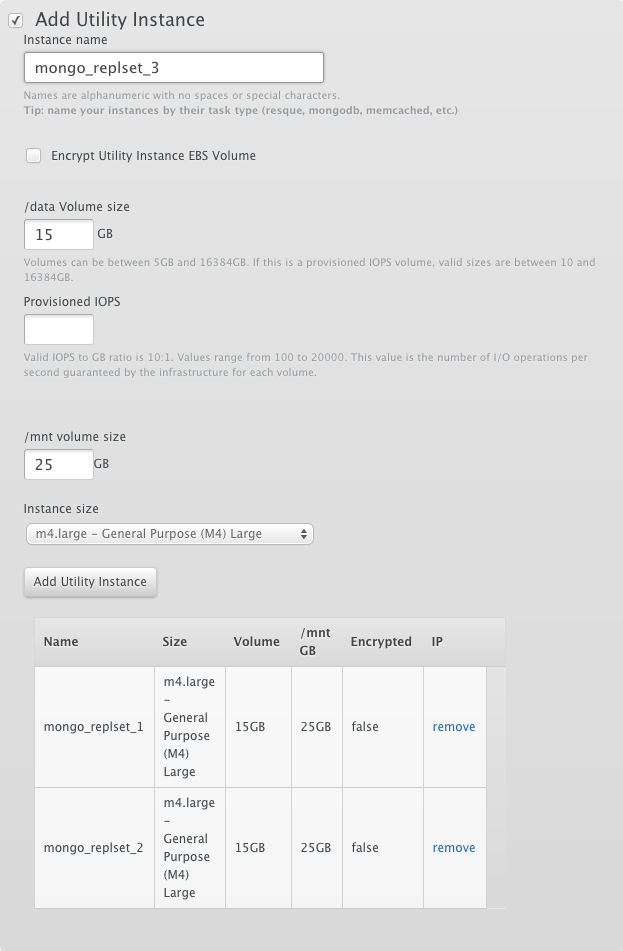Open the Instance size dropdown
Viewport: 623px width, 951px height.
pyautogui.click(x=169, y=534)
